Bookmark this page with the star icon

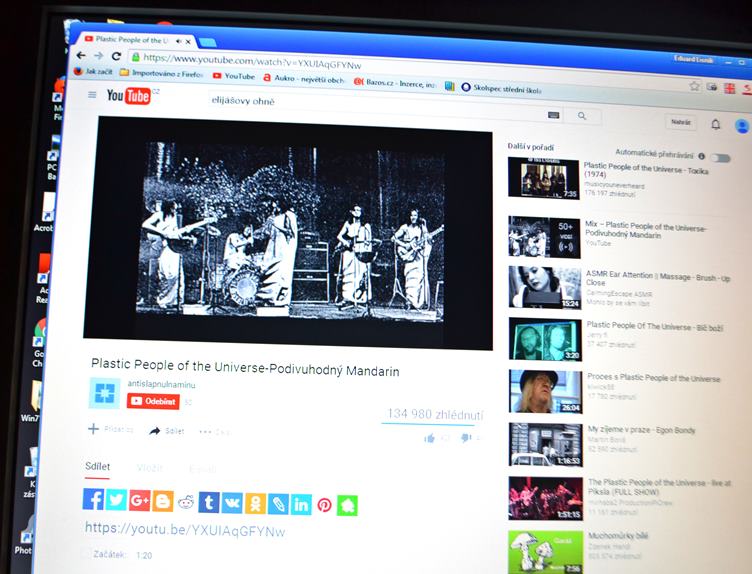point(694,86)
